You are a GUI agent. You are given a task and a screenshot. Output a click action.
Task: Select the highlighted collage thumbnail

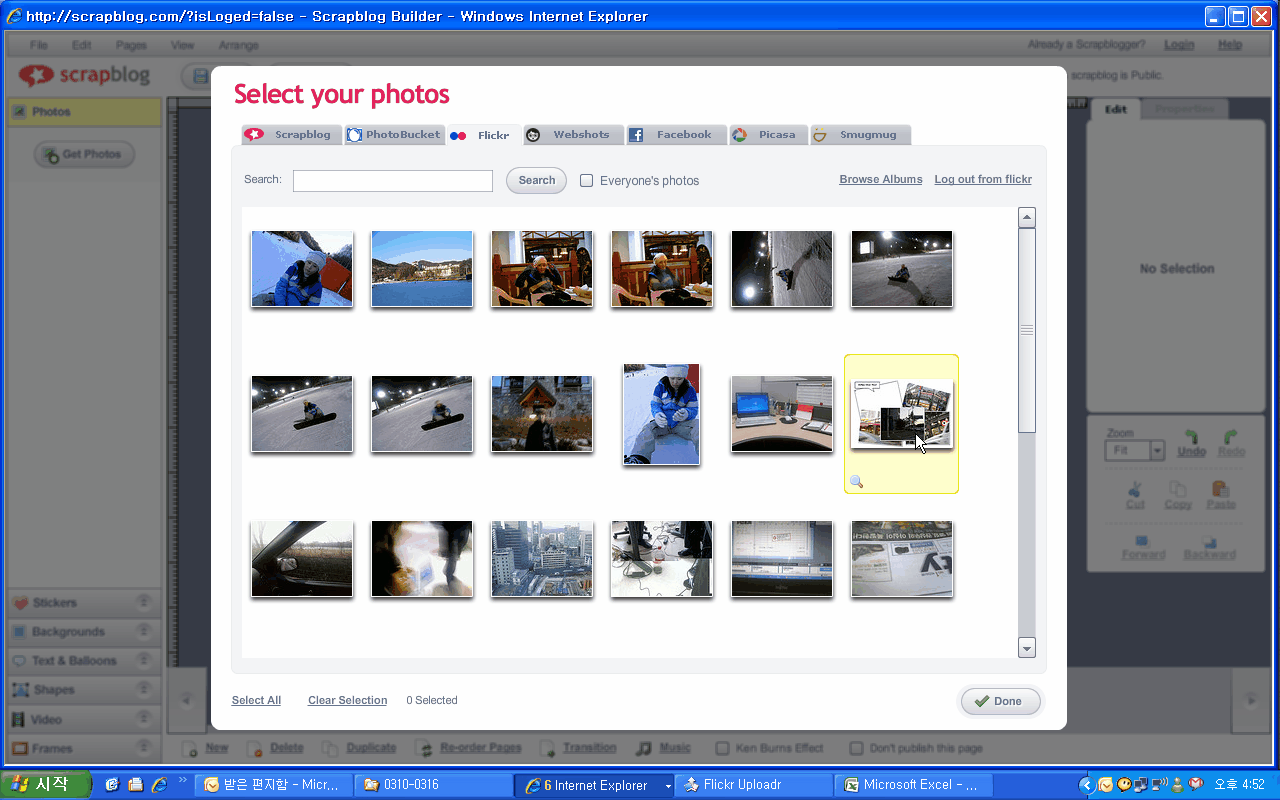point(902,414)
